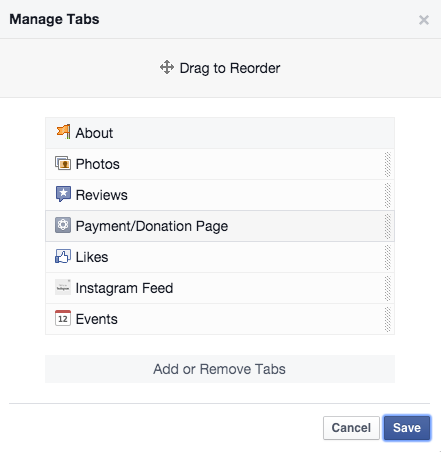Click the Likes thumbs-up icon

tap(63, 256)
